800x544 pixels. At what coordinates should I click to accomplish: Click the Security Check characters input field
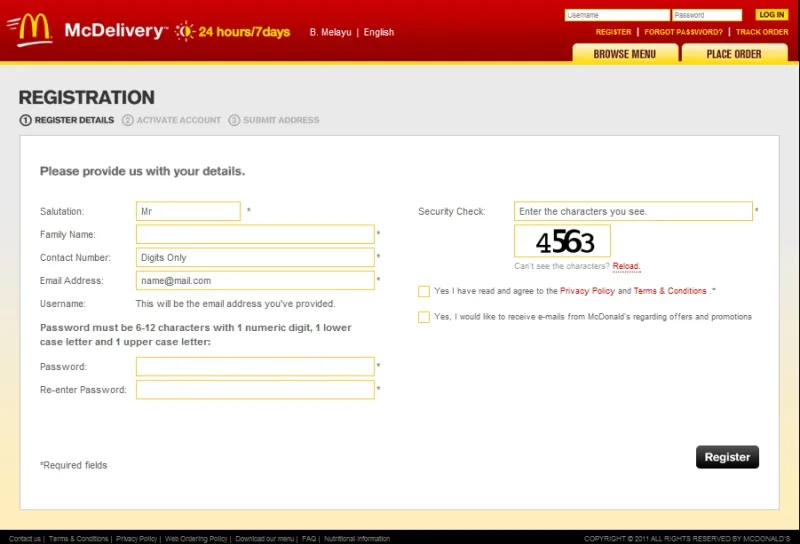(633, 211)
